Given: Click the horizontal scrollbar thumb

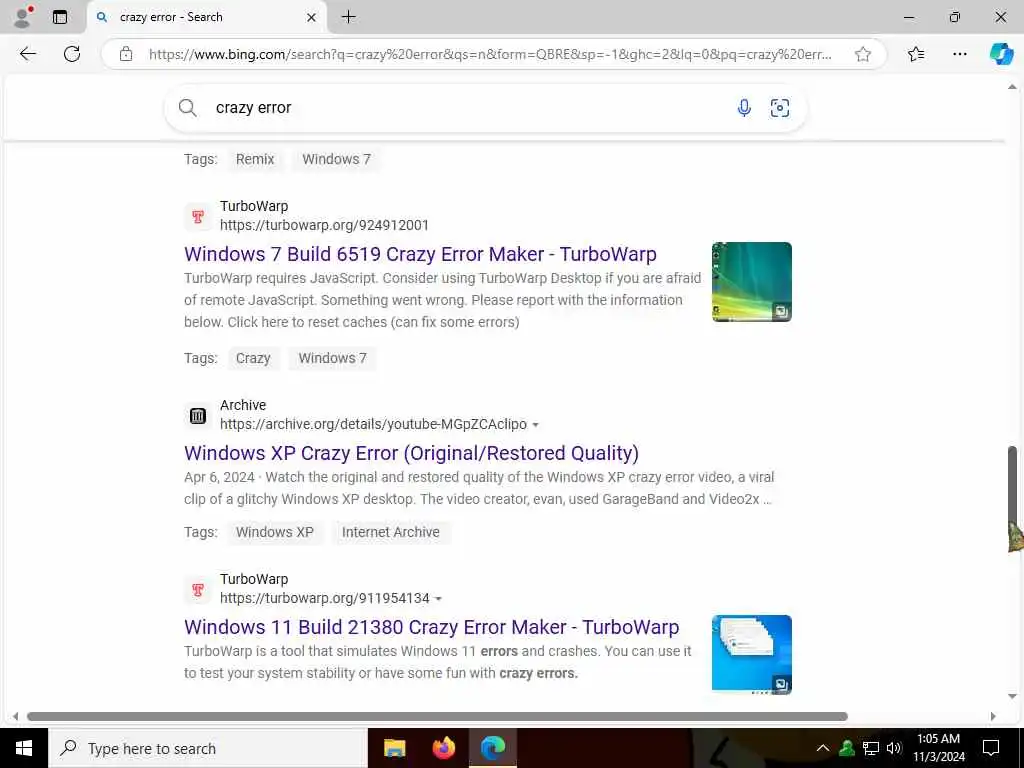Looking at the screenshot, I should [437, 716].
